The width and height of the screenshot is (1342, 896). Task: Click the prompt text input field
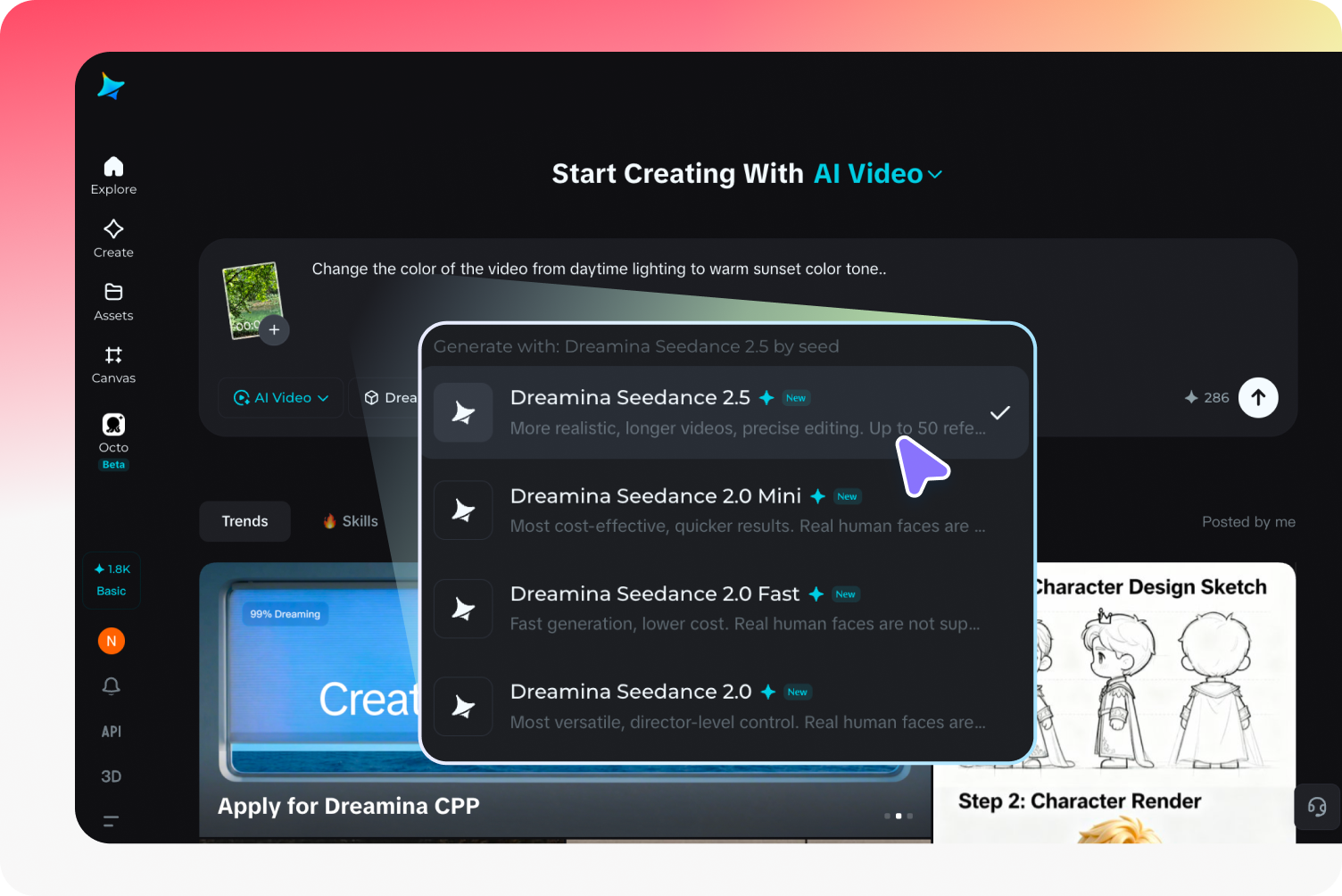[x=599, y=270]
